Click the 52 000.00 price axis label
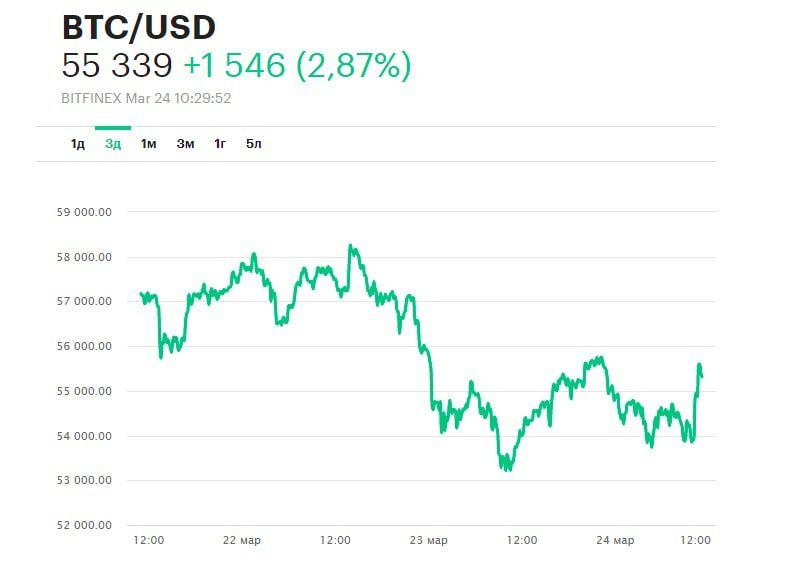786x570 pixels. 84,525
